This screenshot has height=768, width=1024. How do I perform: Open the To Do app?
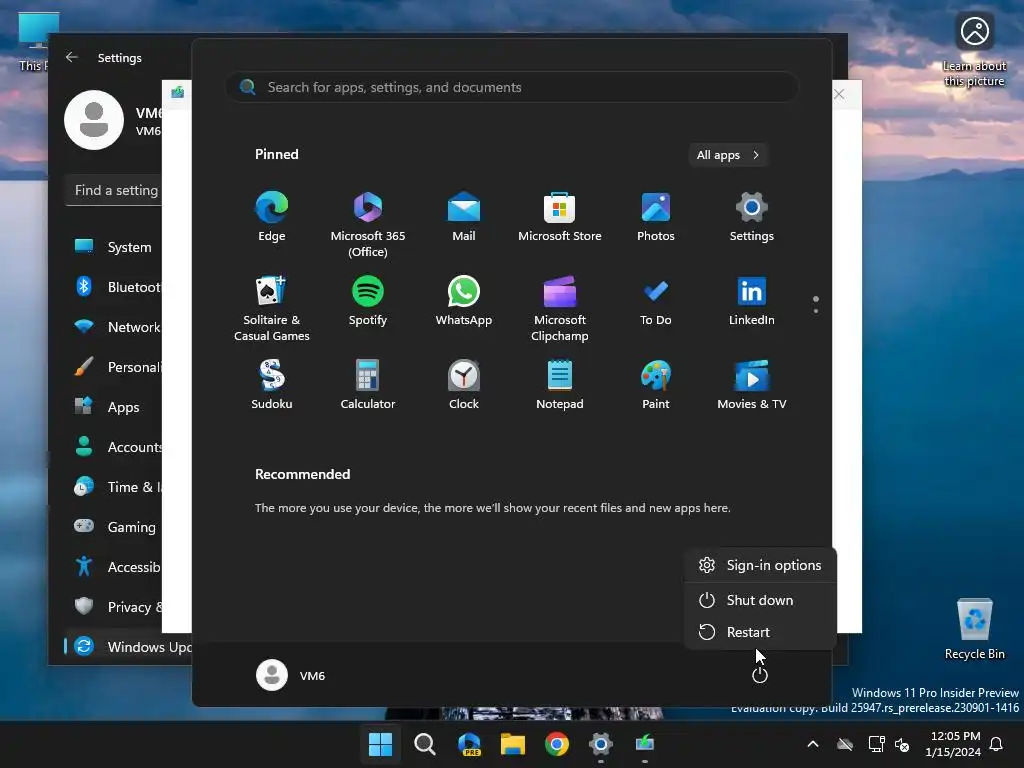tap(656, 302)
